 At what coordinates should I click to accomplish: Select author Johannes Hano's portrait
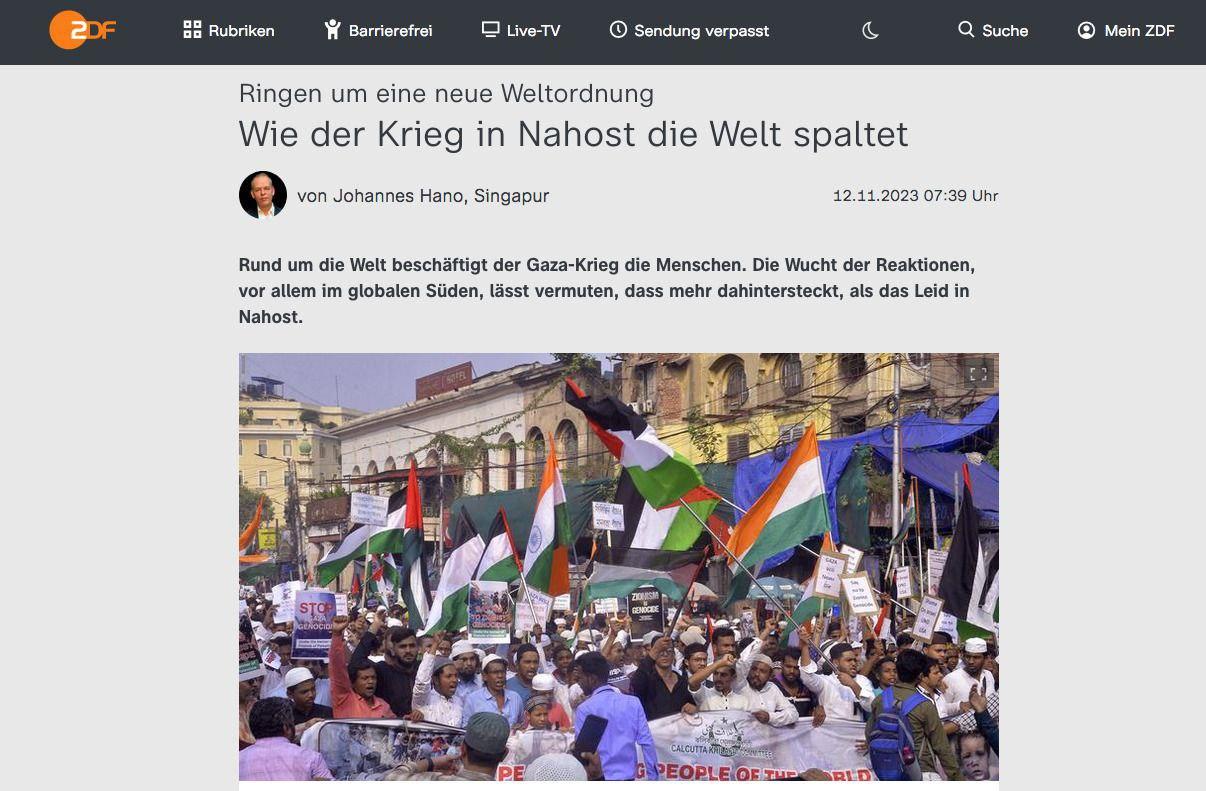[263, 195]
